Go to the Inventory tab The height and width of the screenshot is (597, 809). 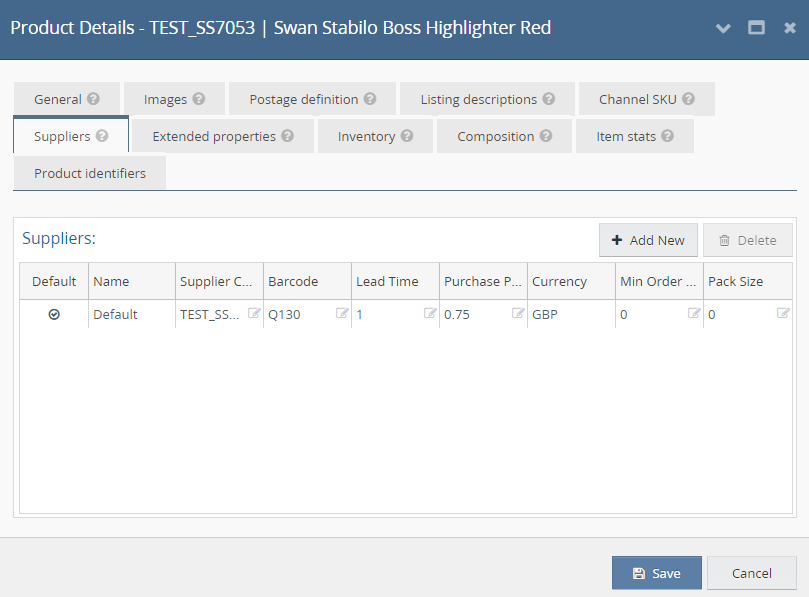pos(376,136)
